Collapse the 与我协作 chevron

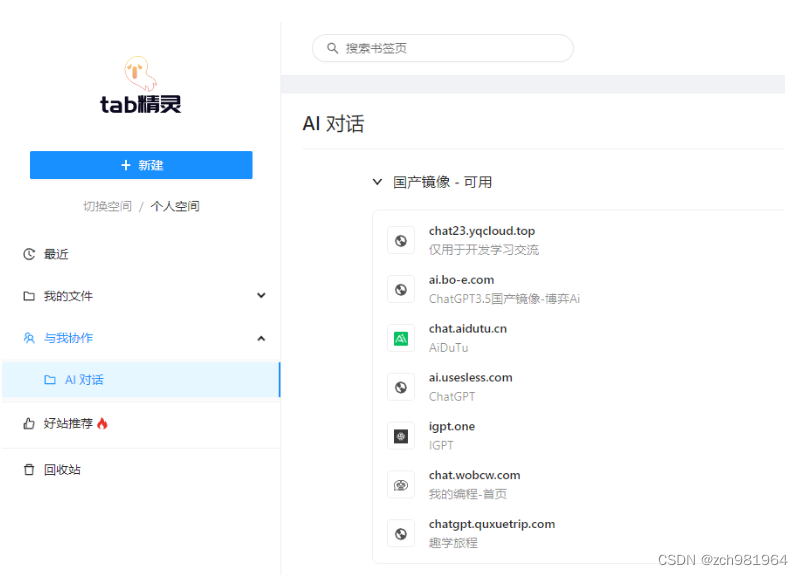(x=261, y=338)
